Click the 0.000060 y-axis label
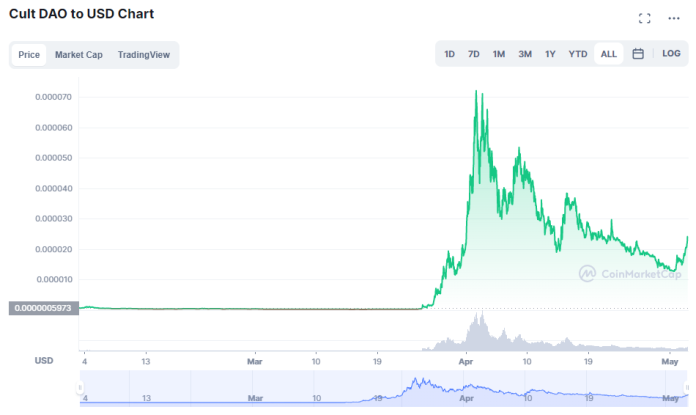The height and width of the screenshot is (415, 696). click(x=53, y=127)
